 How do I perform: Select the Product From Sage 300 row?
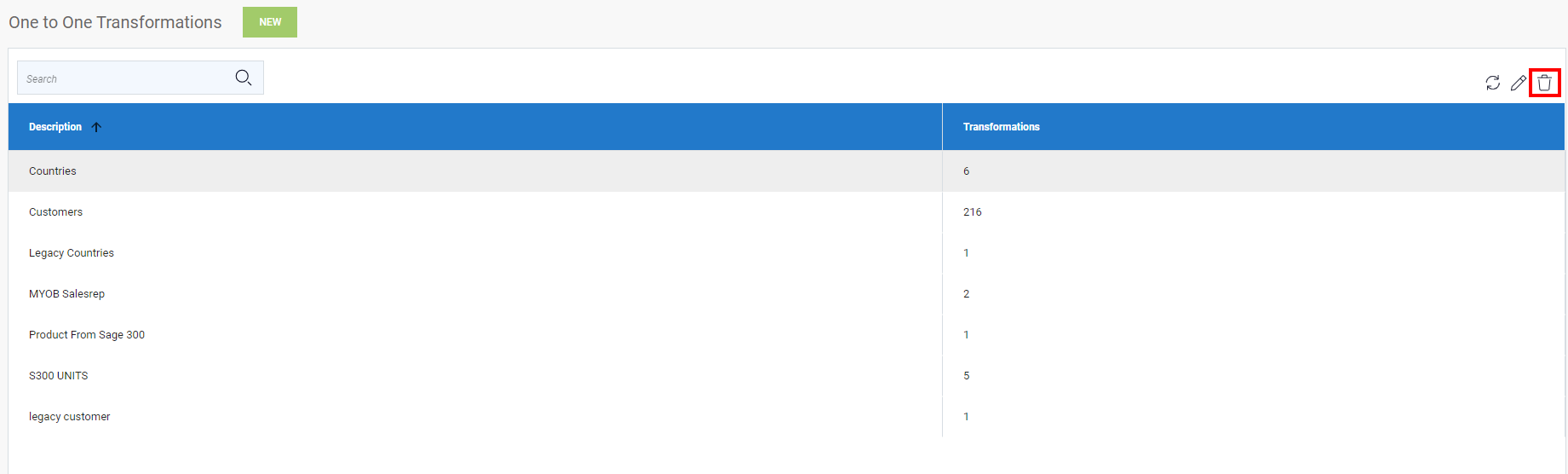[786, 335]
